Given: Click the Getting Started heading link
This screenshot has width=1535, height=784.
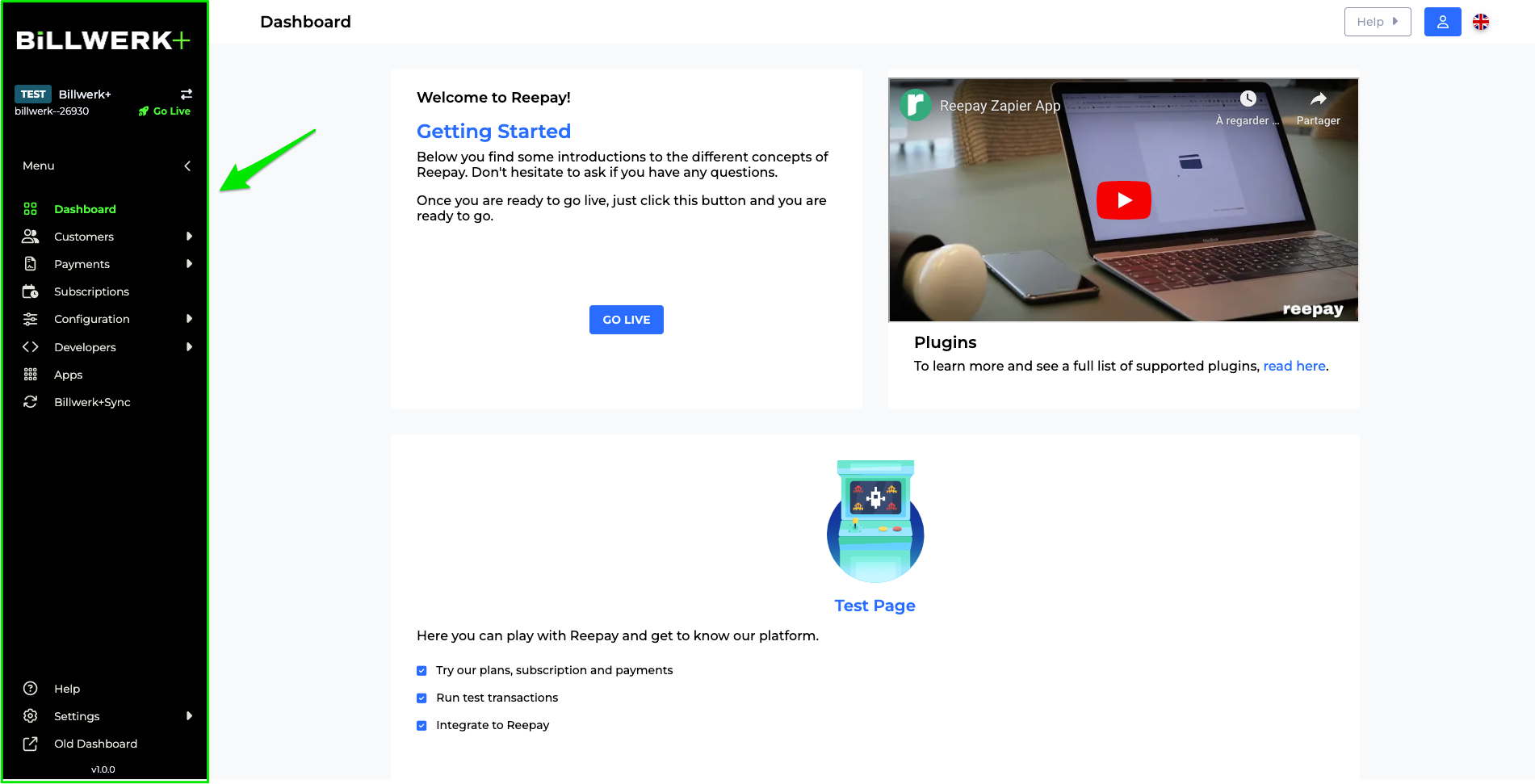Looking at the screenshot, I should [493, 131].
